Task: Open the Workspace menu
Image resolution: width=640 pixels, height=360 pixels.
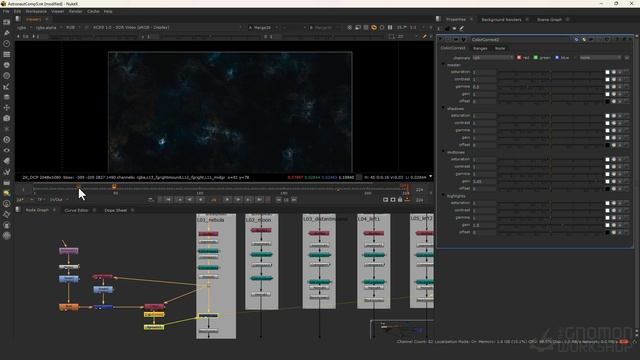Action: (x=36, y=11)
